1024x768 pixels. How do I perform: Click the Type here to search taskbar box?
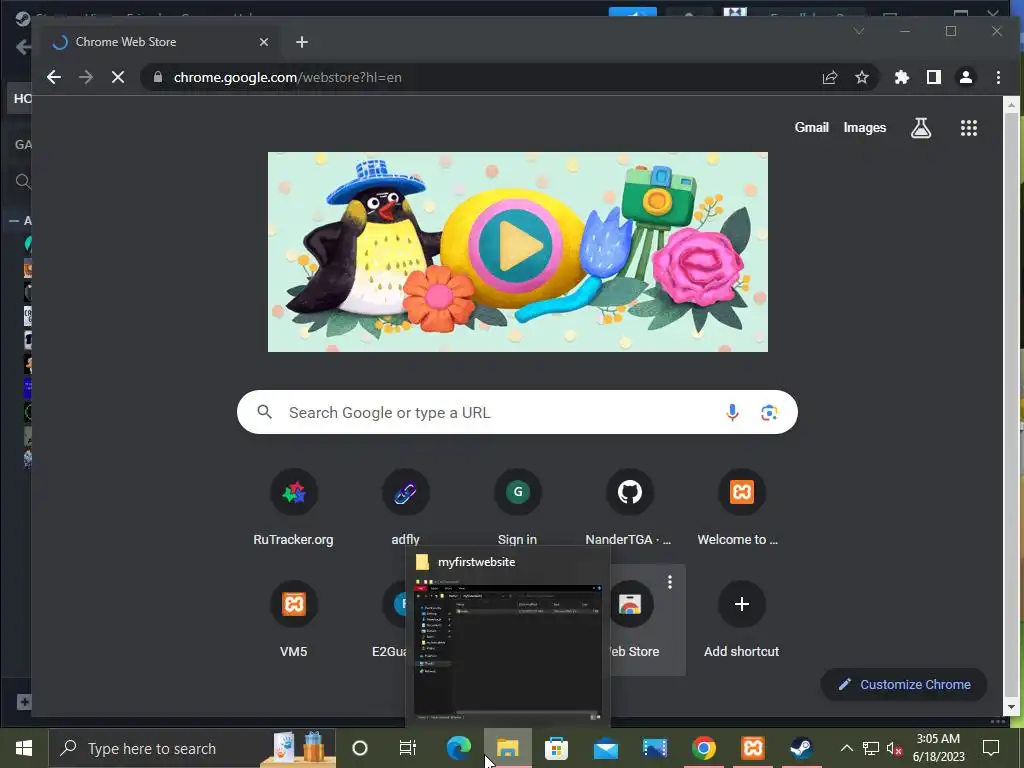click(192, 748)
